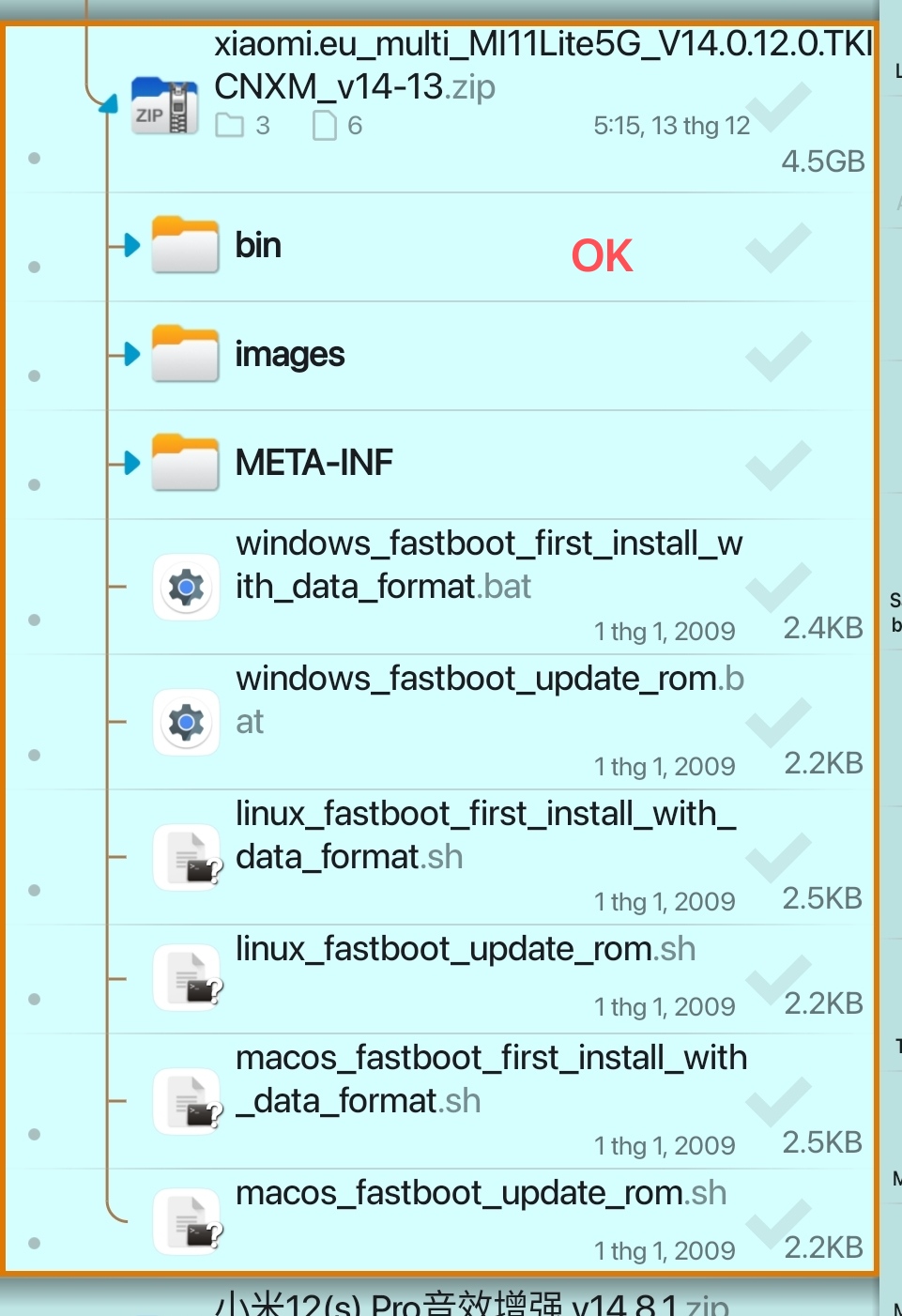Expand the bin folder arrow
The image size is (902, 1316).
click(x=131, y=246)
